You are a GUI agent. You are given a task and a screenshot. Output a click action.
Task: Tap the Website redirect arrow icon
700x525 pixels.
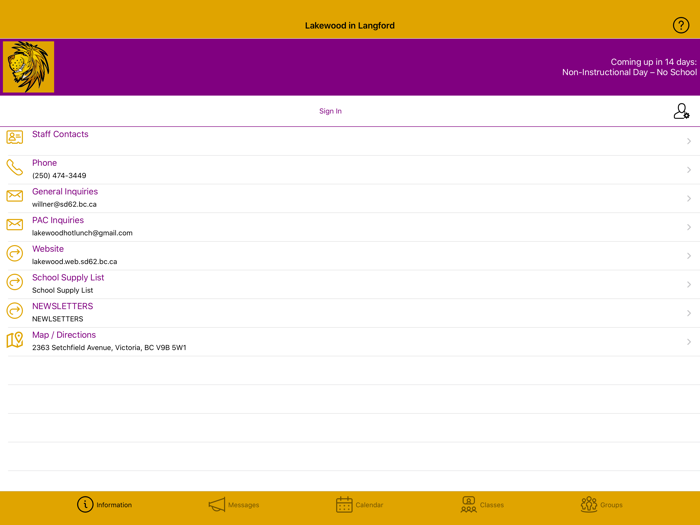15,253
